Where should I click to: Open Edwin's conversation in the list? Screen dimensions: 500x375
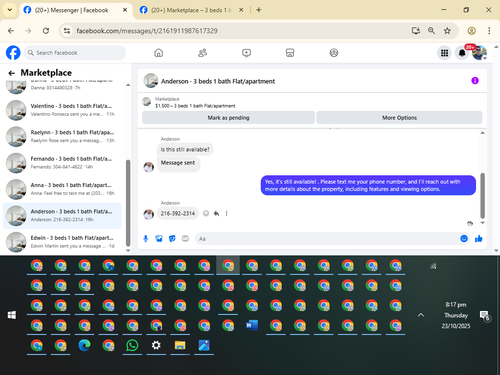point(62,242)
